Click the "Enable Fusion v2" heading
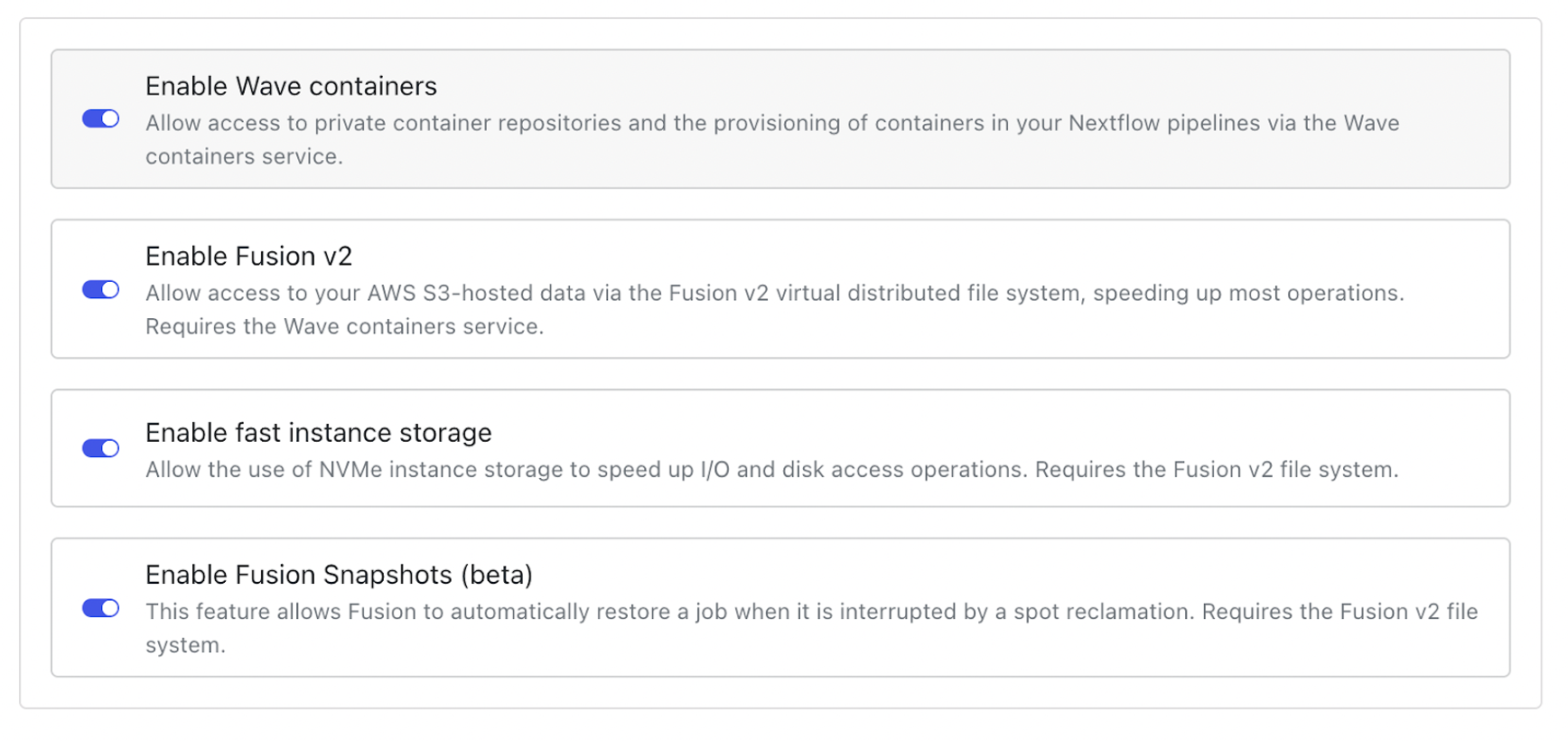This screenshot has width=1568, height=741. tap(248, 256)
